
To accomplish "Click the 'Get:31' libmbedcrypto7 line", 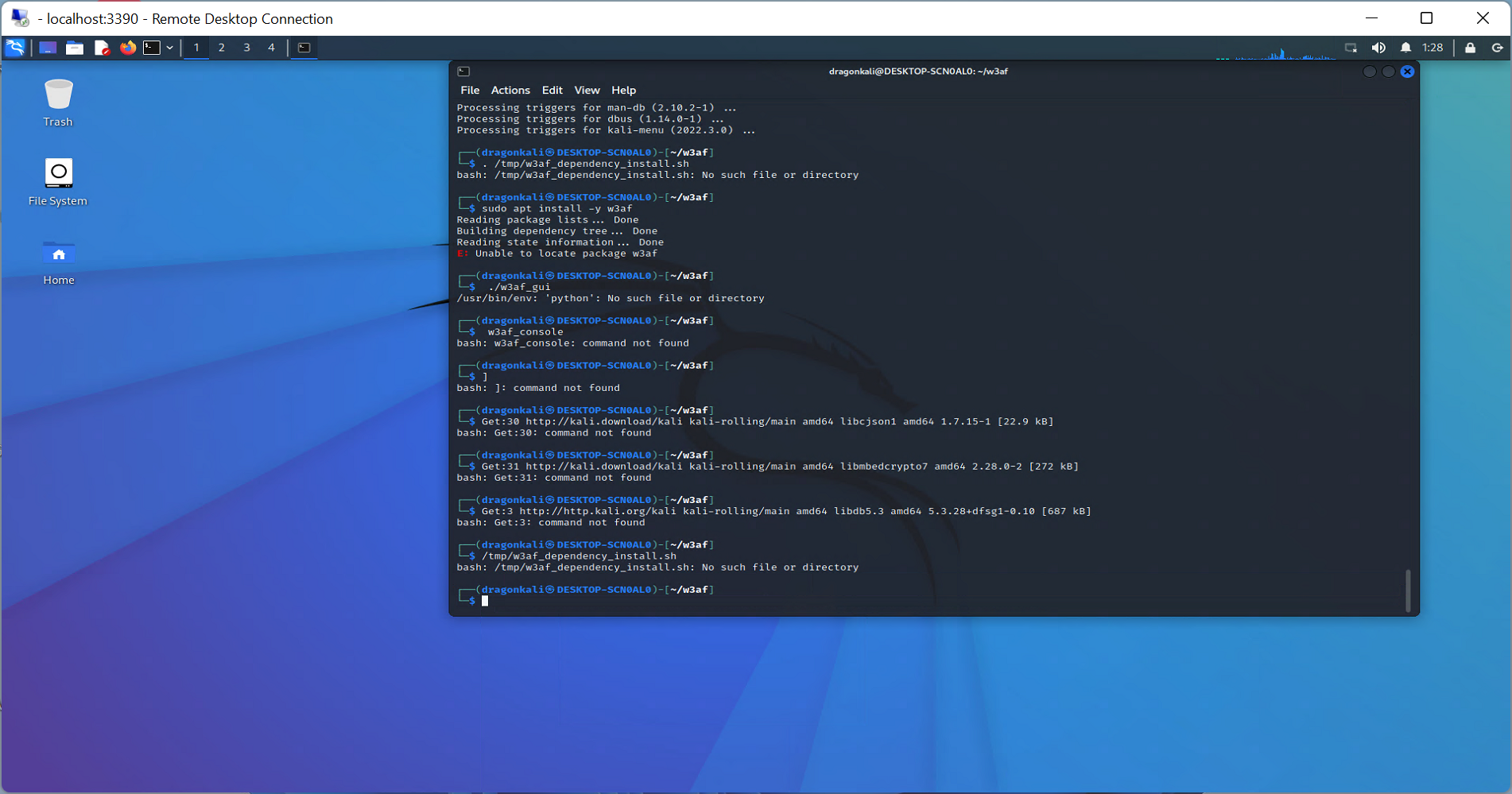I will pos(780,467).
